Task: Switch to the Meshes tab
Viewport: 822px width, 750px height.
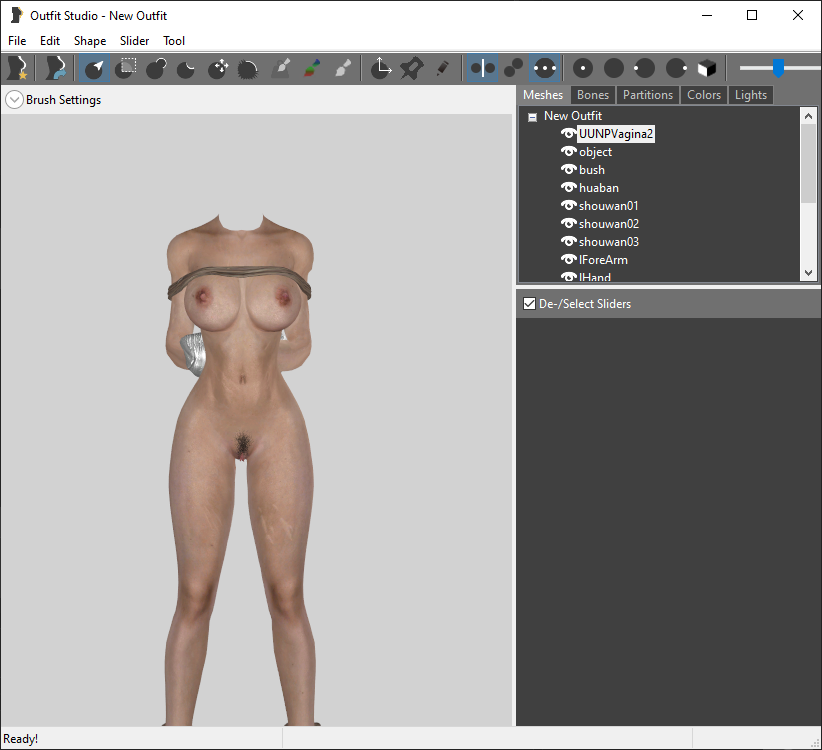Action: point(543,95)
